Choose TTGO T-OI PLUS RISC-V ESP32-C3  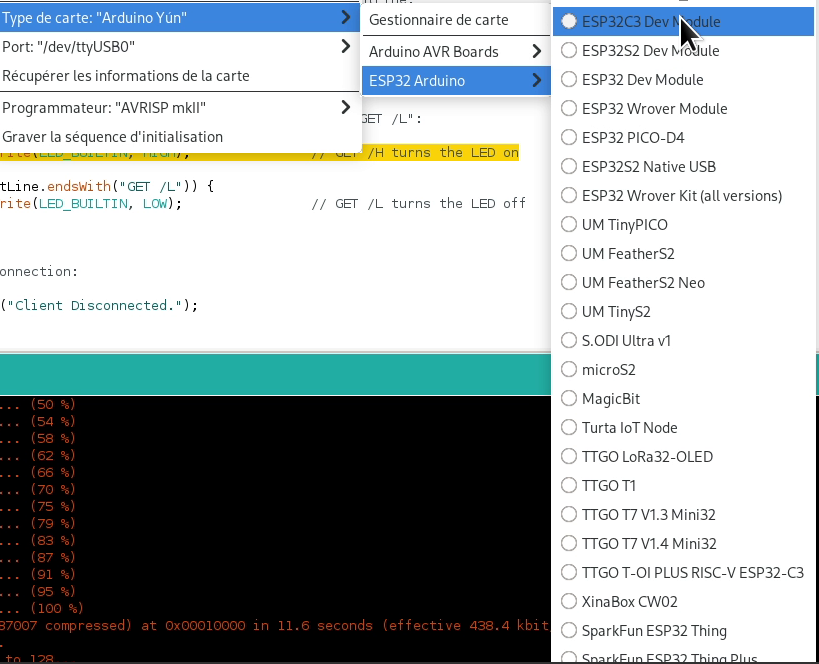point(683,573)
